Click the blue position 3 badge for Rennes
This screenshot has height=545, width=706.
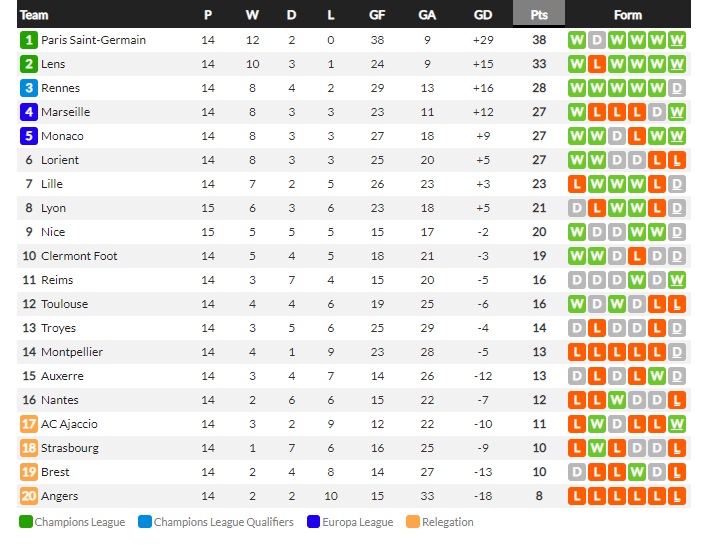pyautogui.click(x=29, y=88)
